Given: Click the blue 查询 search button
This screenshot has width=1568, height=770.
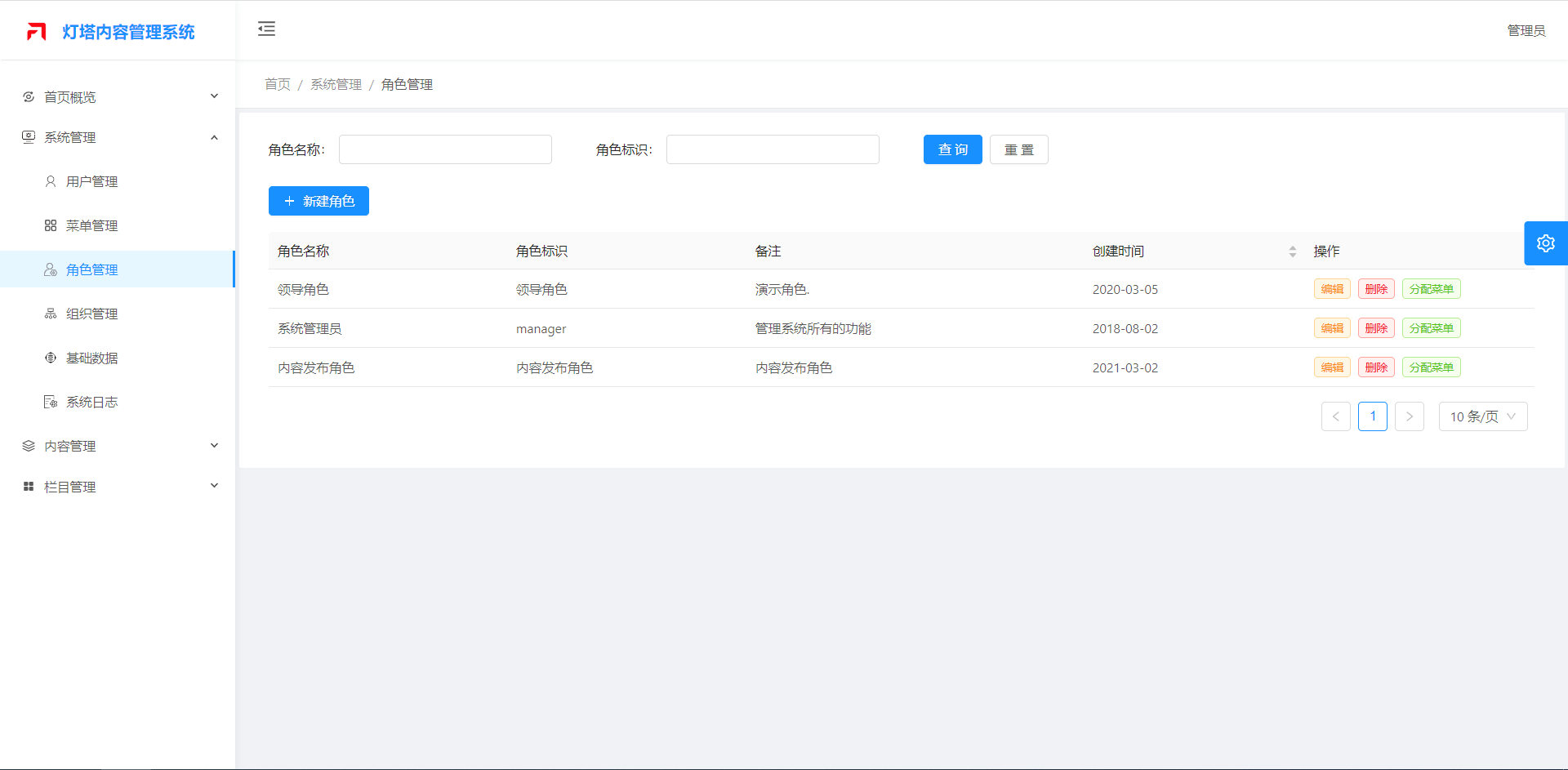Looking at the screenshot, I should (952, 149).
